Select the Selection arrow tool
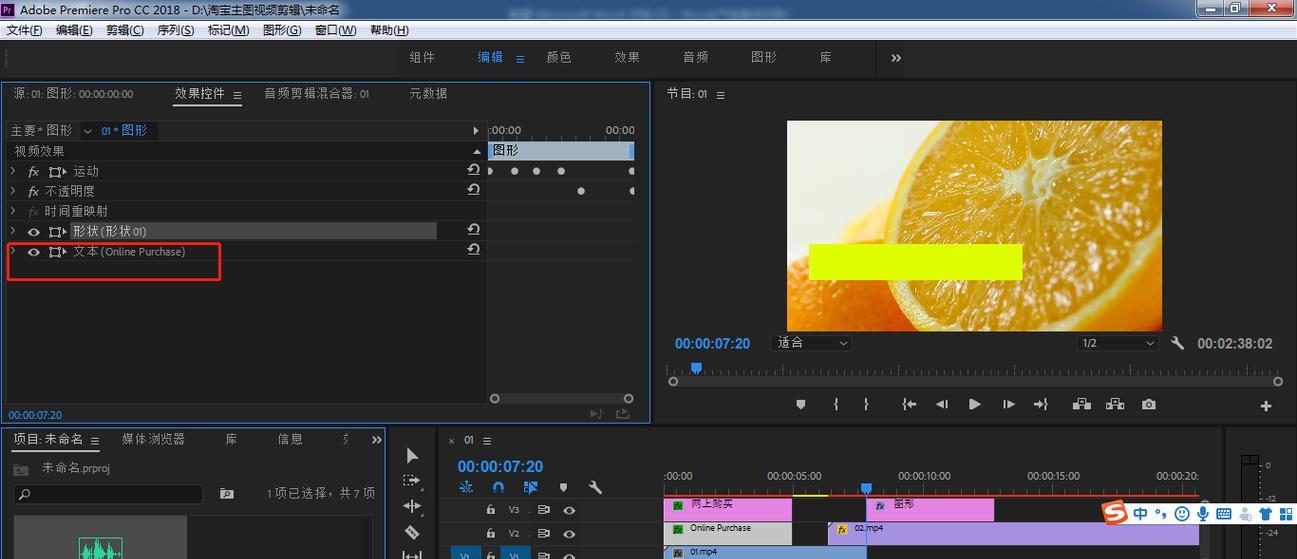This screenshot has height=559, width=1297. [x=412, y=456]
